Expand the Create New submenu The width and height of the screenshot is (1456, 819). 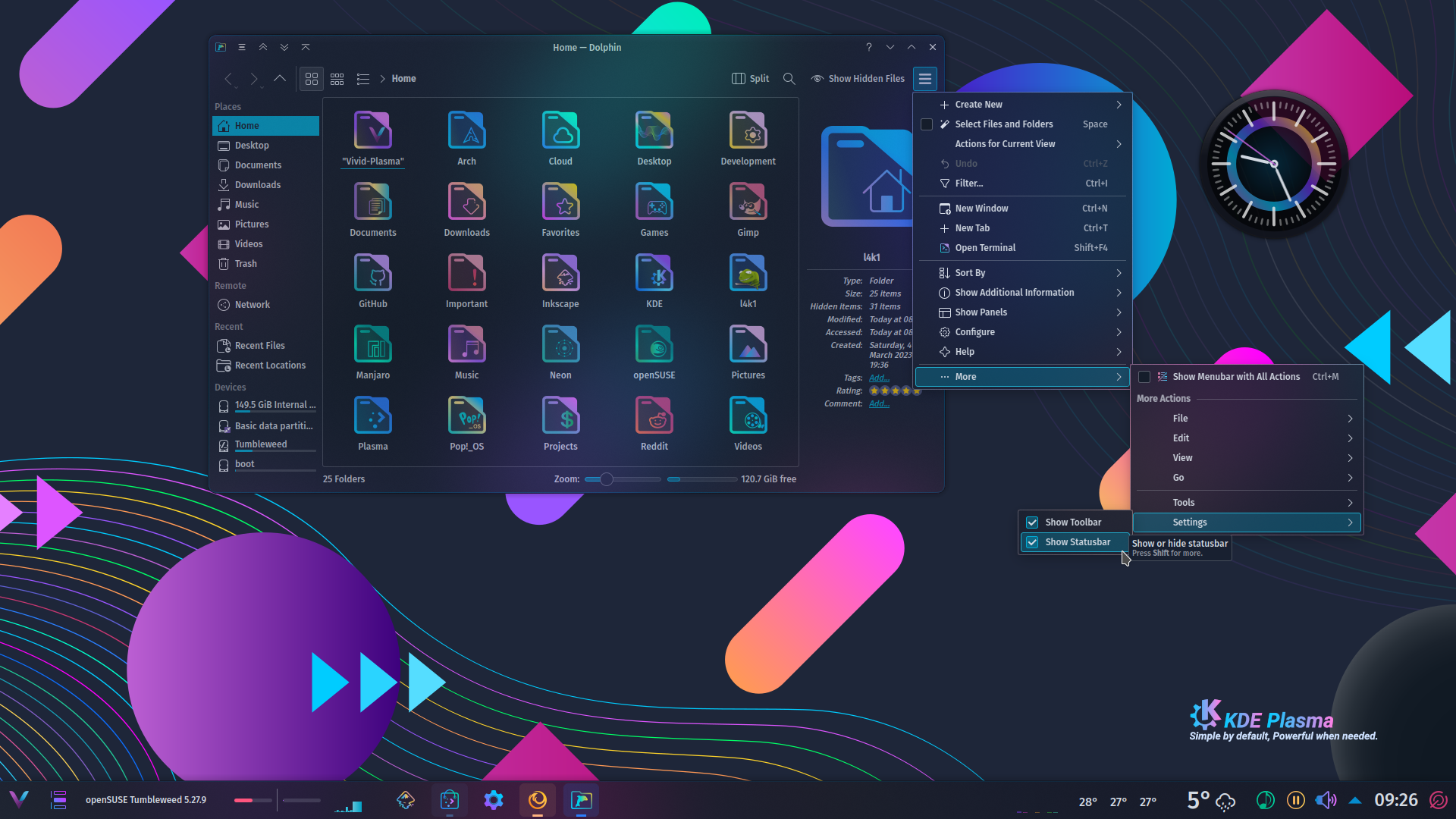(1023, 105)
